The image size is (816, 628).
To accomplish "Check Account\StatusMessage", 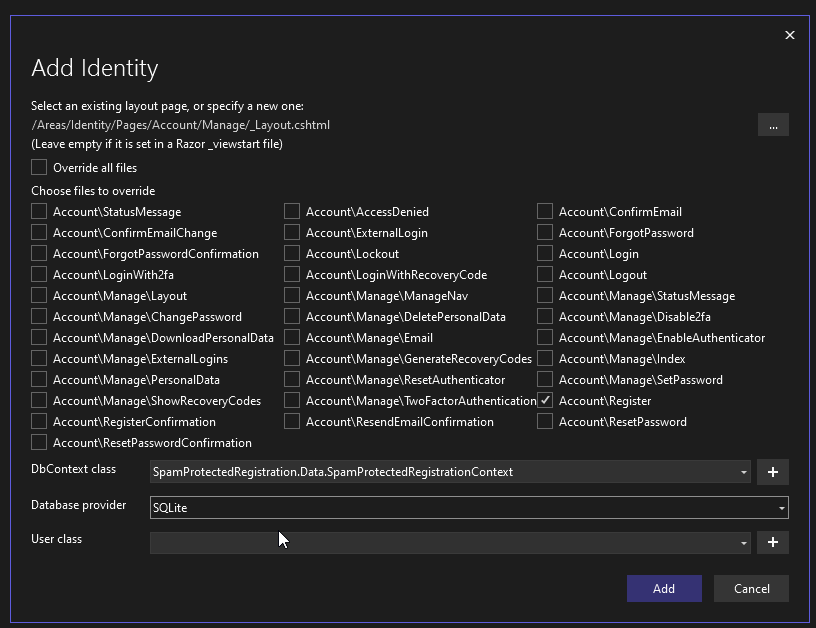I will click(x=39, y=211).
